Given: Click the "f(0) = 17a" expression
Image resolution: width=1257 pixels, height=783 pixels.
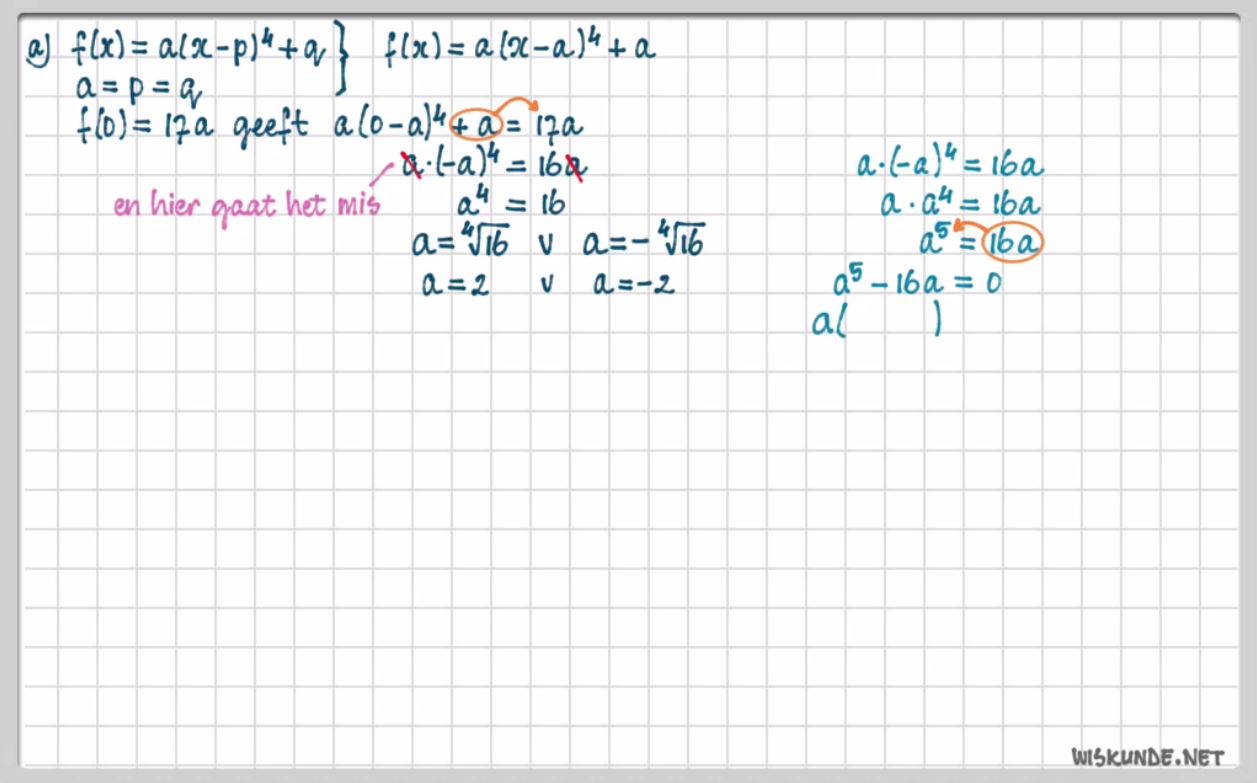Looking at the screenshot, I should point(145,127).
